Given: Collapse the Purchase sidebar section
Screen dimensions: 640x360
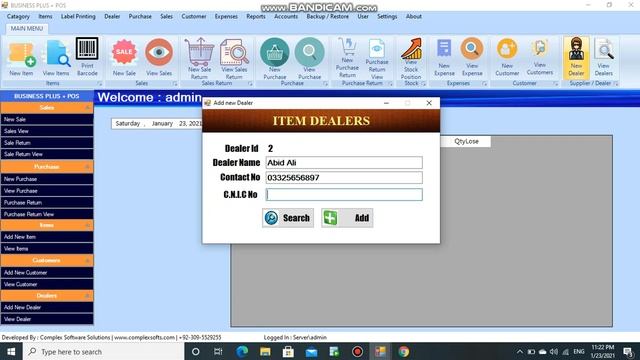Looking at the screenshot, I should coord(87,167).
